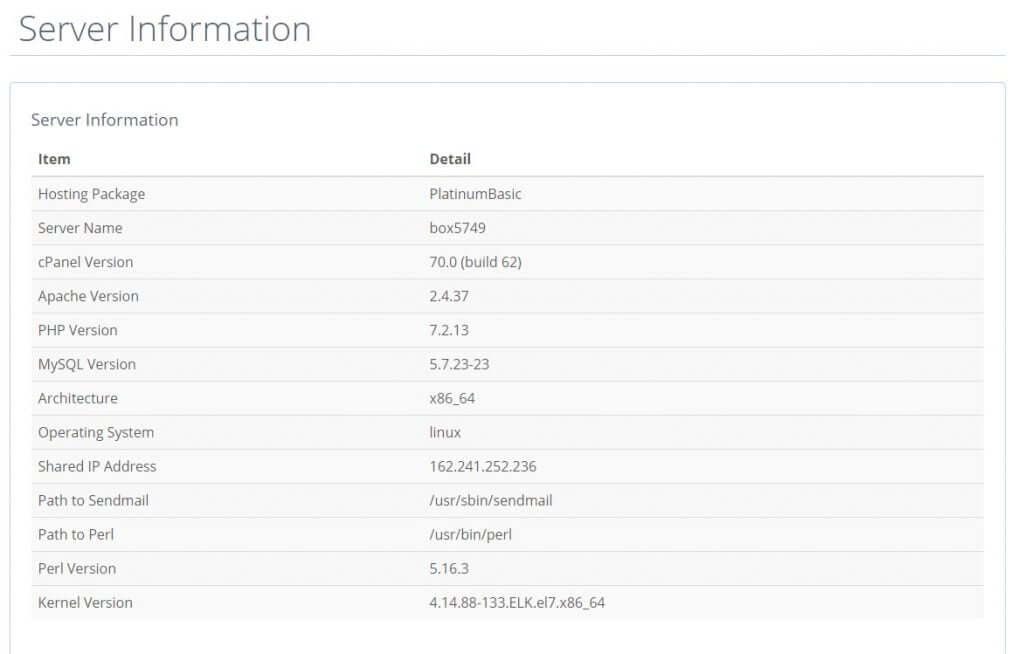Select the "x86_64" architecture value

[452, 398]
